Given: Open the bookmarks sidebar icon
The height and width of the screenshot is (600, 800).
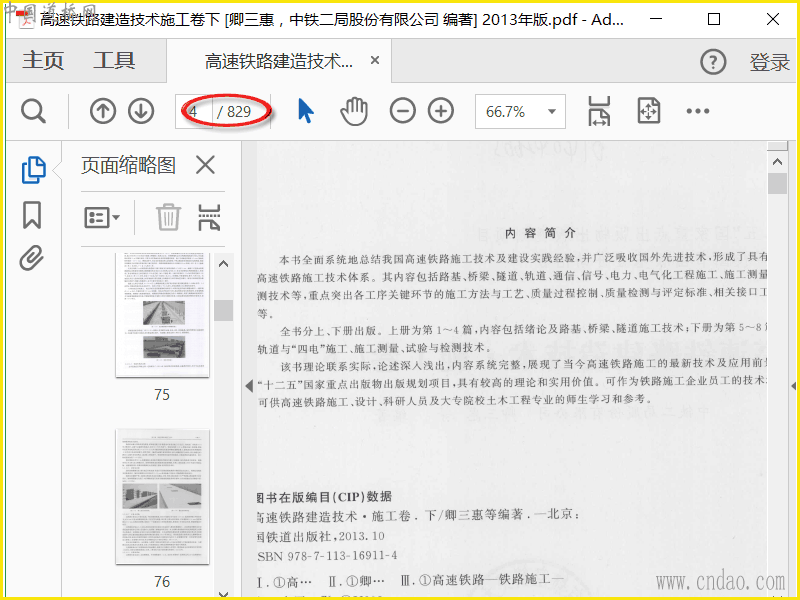Looking at the screenshot, I should [x=32, y=215].
